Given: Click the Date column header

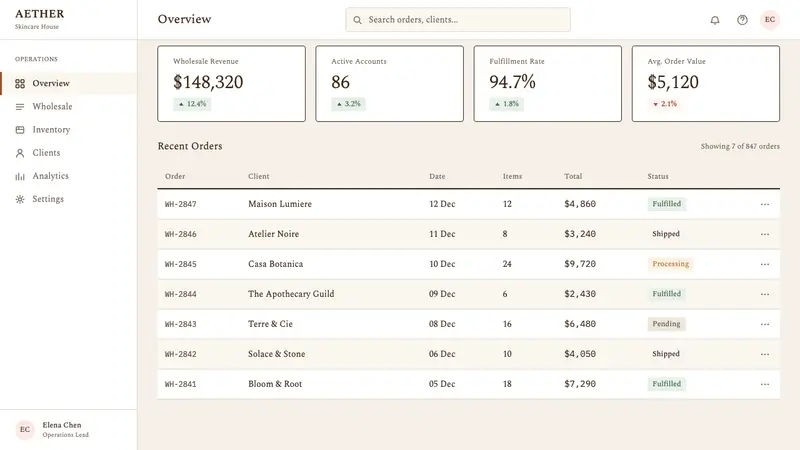Looking at the screenshot, I should tap(437, 176).
